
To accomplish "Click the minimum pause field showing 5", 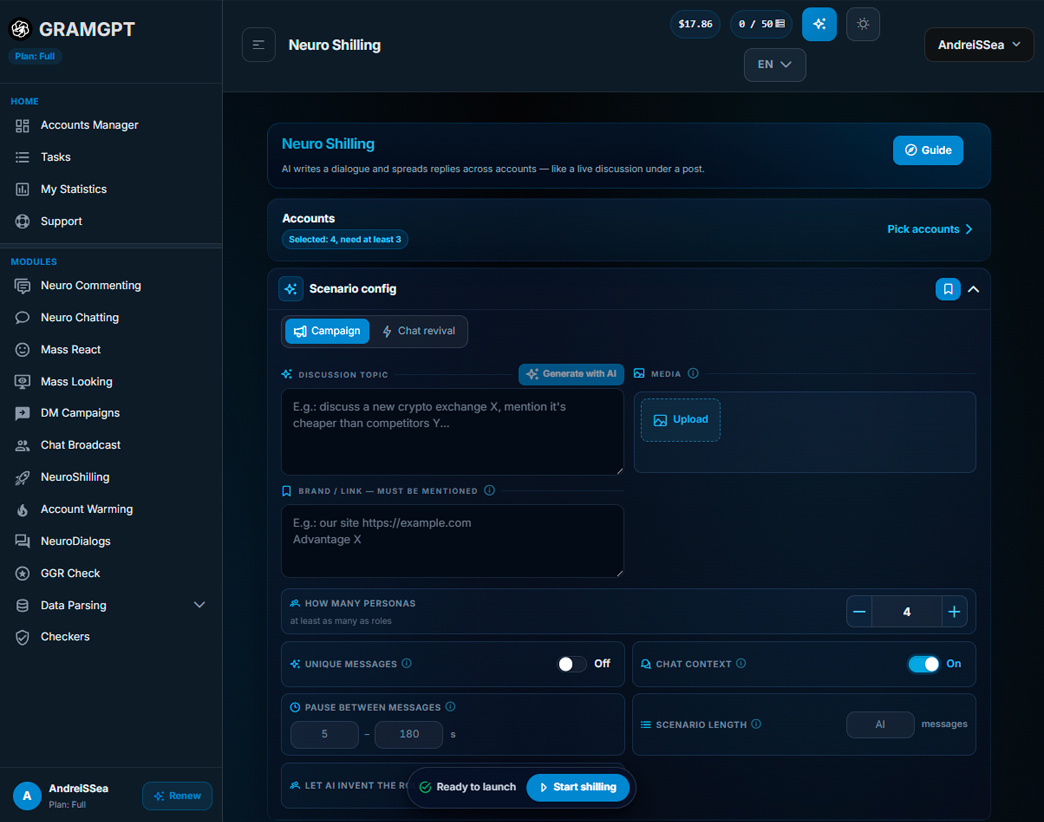I will [325, 735].
